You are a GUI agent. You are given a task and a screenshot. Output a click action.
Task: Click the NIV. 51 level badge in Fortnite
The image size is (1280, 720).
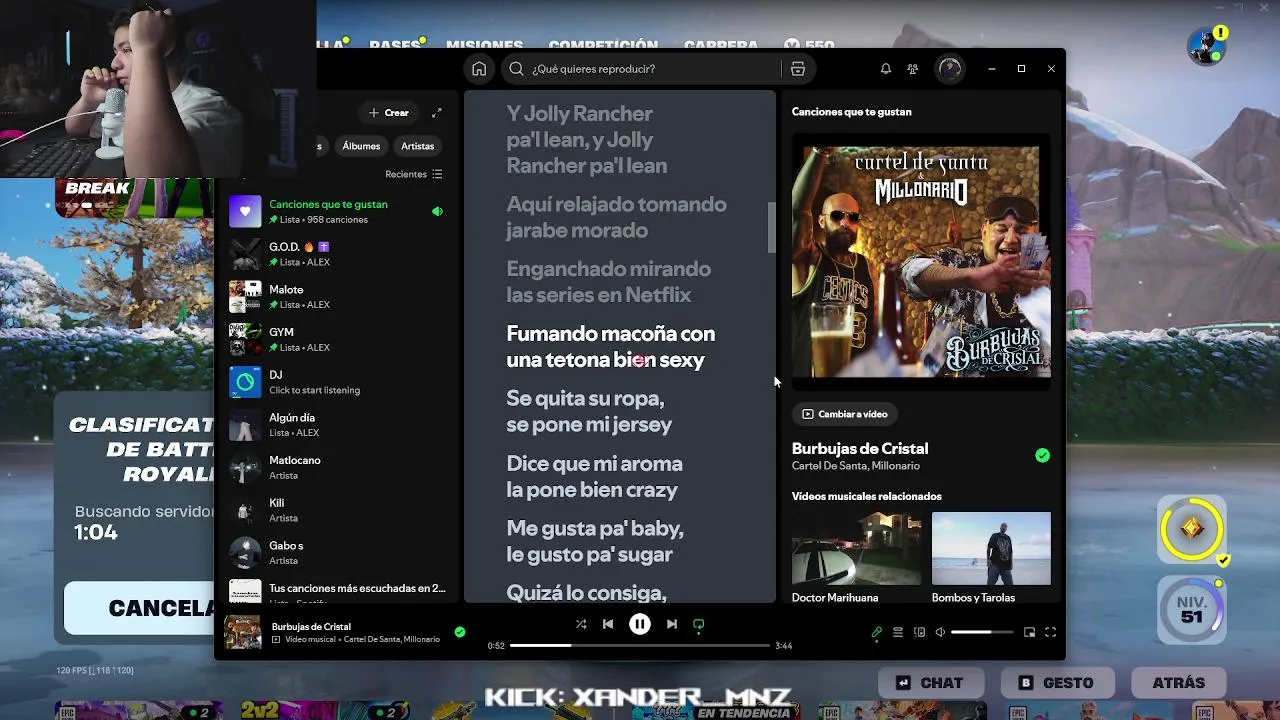point(1191,609)
